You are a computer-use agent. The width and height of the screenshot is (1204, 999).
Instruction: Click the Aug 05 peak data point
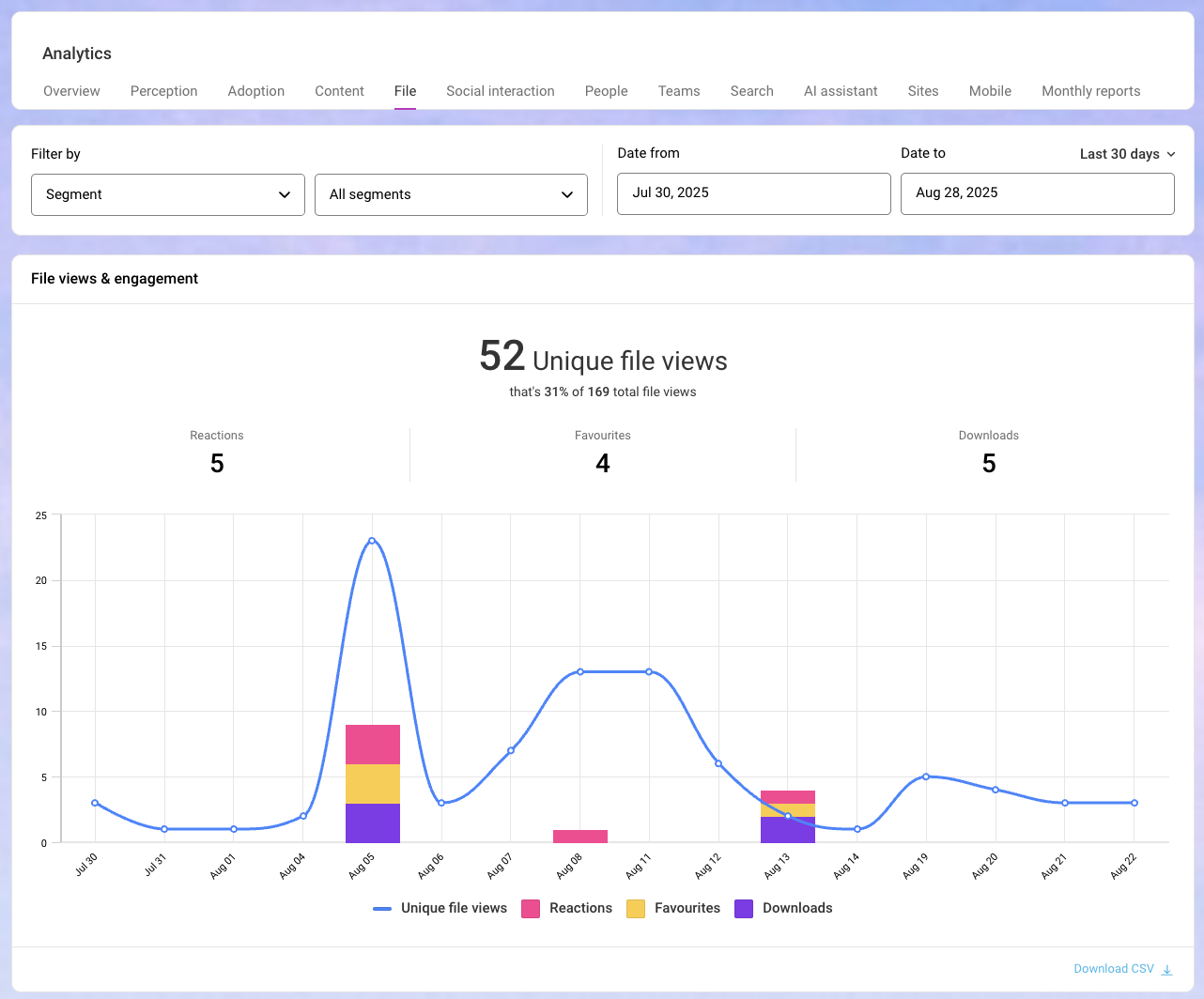372,541
